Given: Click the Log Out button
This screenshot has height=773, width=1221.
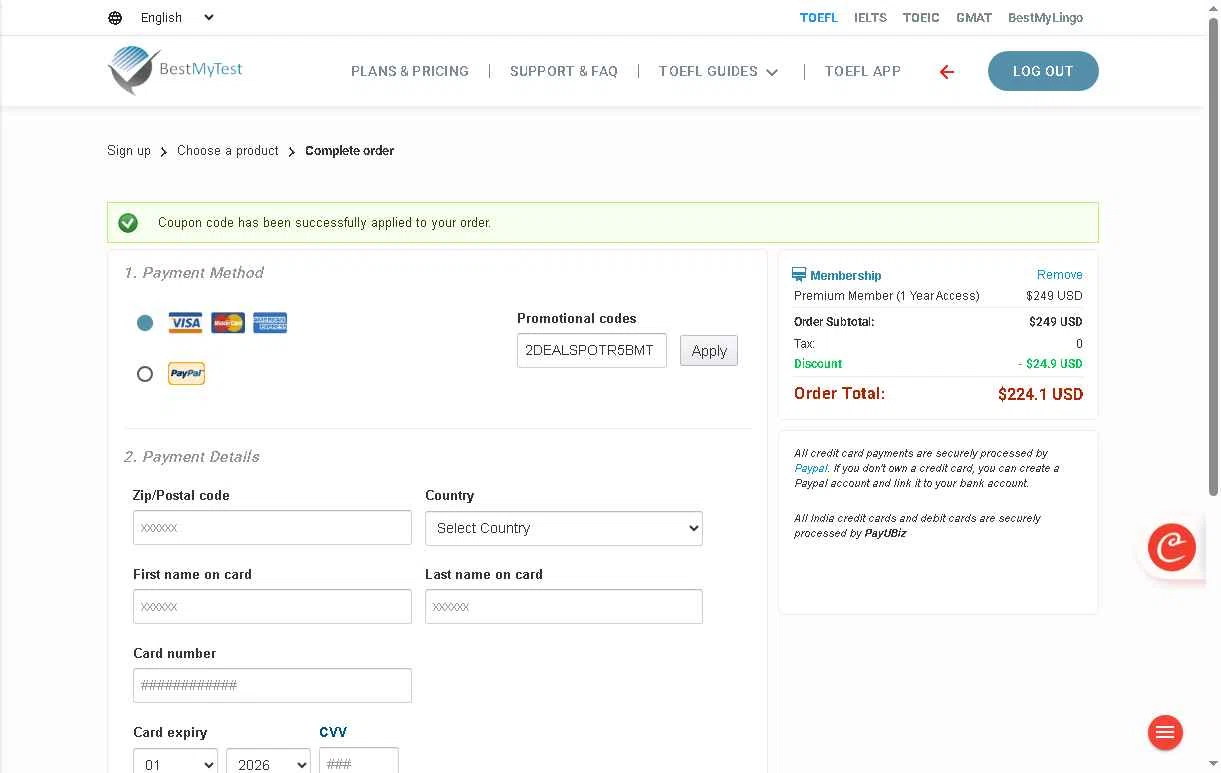Looking at the screenshot, I should pyautogui.click(x=1043, y=71).
